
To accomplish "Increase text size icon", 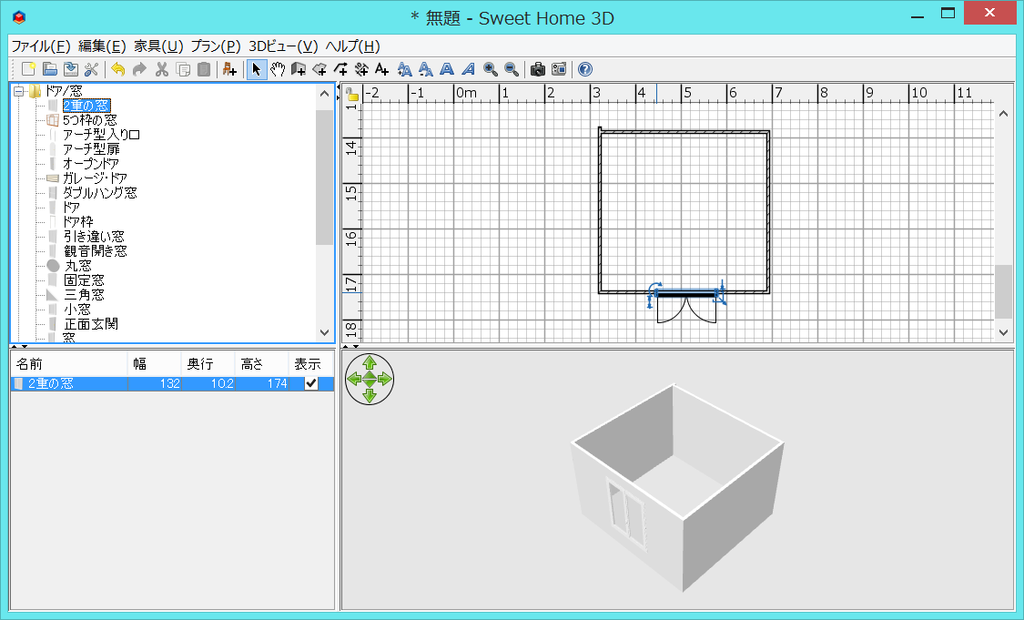I will point(404,69).
